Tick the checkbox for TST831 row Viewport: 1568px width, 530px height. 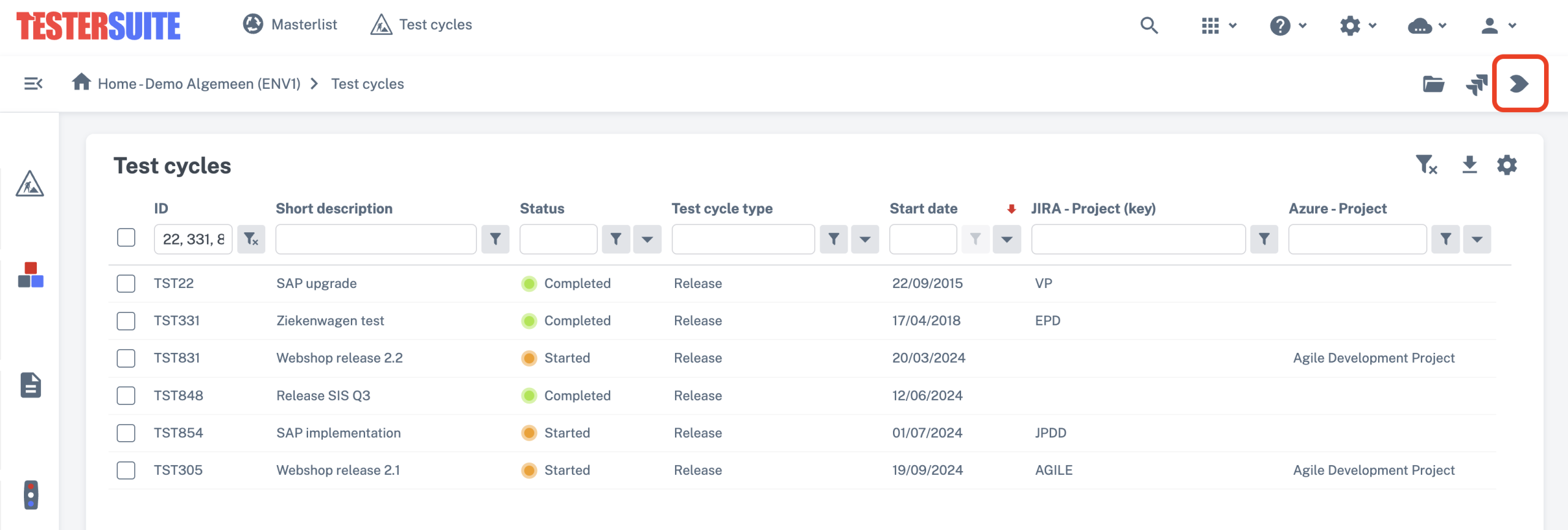(x=126, y=358)
